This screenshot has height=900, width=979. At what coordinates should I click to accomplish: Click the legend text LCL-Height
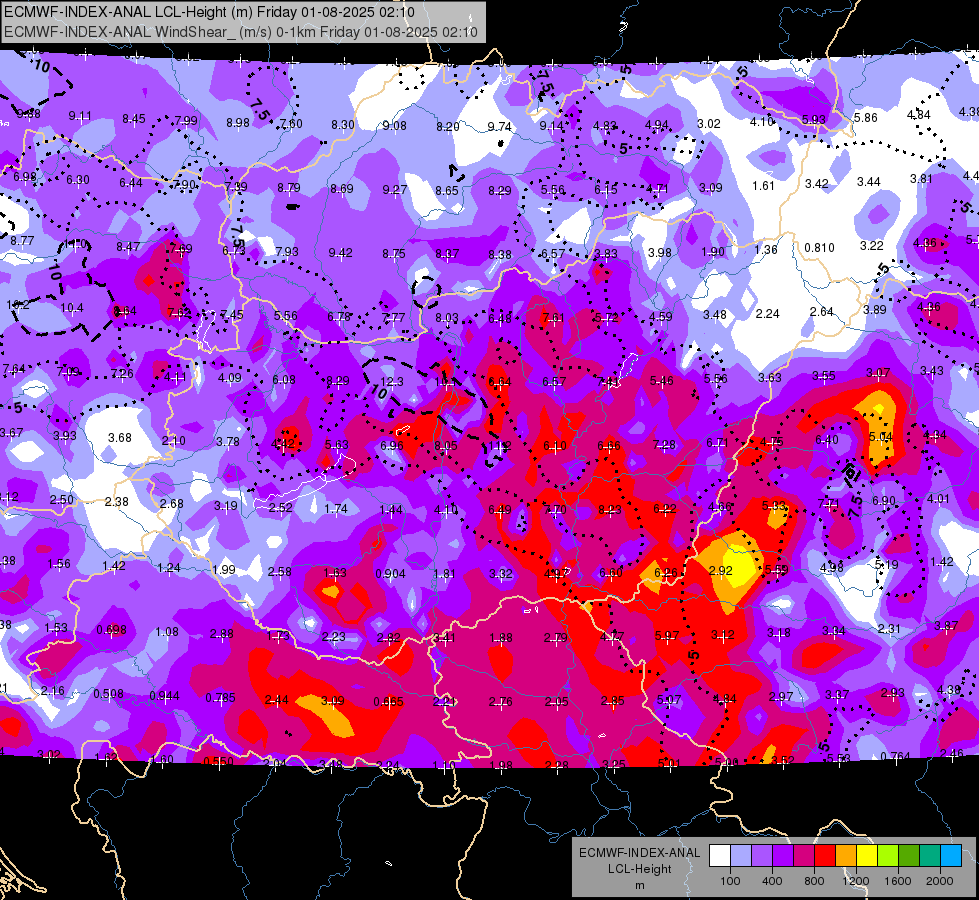[x=639, y=869]
